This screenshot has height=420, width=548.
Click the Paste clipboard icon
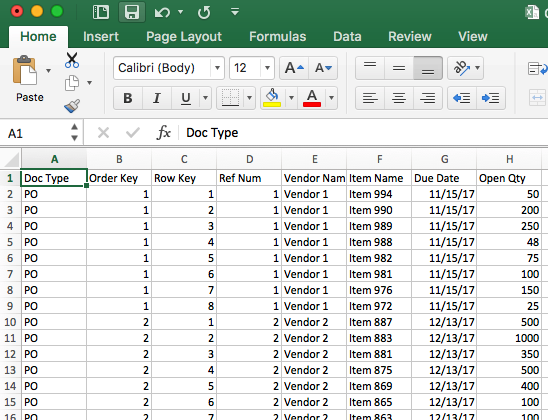pos(24,71)
